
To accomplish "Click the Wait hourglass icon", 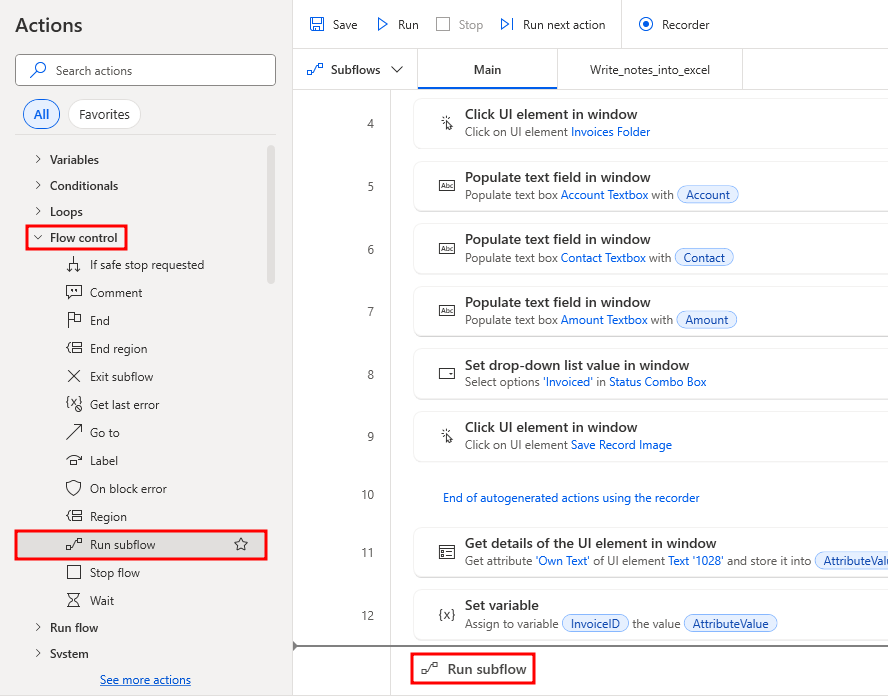I will click(x=74, y=600).
